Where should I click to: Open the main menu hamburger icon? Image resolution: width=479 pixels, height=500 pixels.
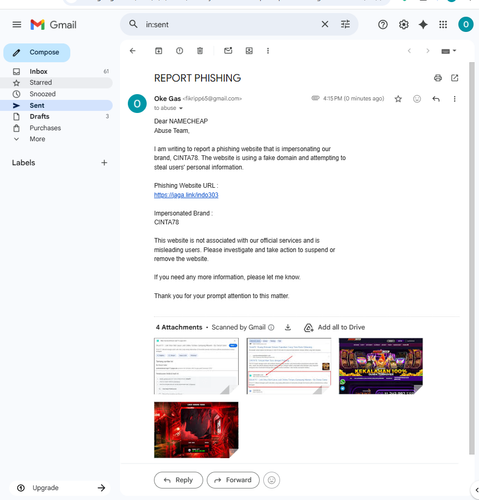pos(17,25)
